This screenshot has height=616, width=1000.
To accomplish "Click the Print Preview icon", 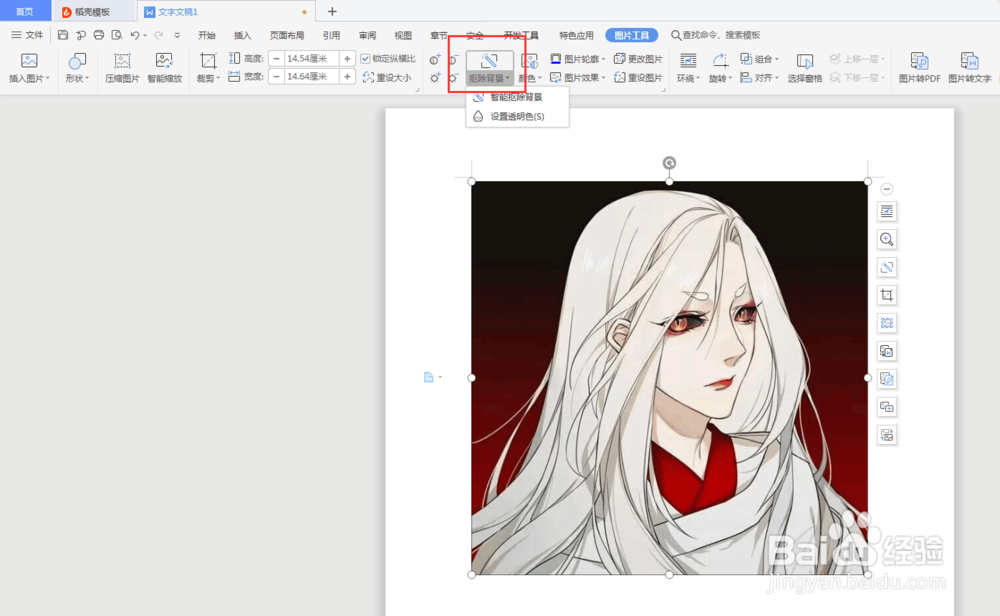I will click(116, 35).
